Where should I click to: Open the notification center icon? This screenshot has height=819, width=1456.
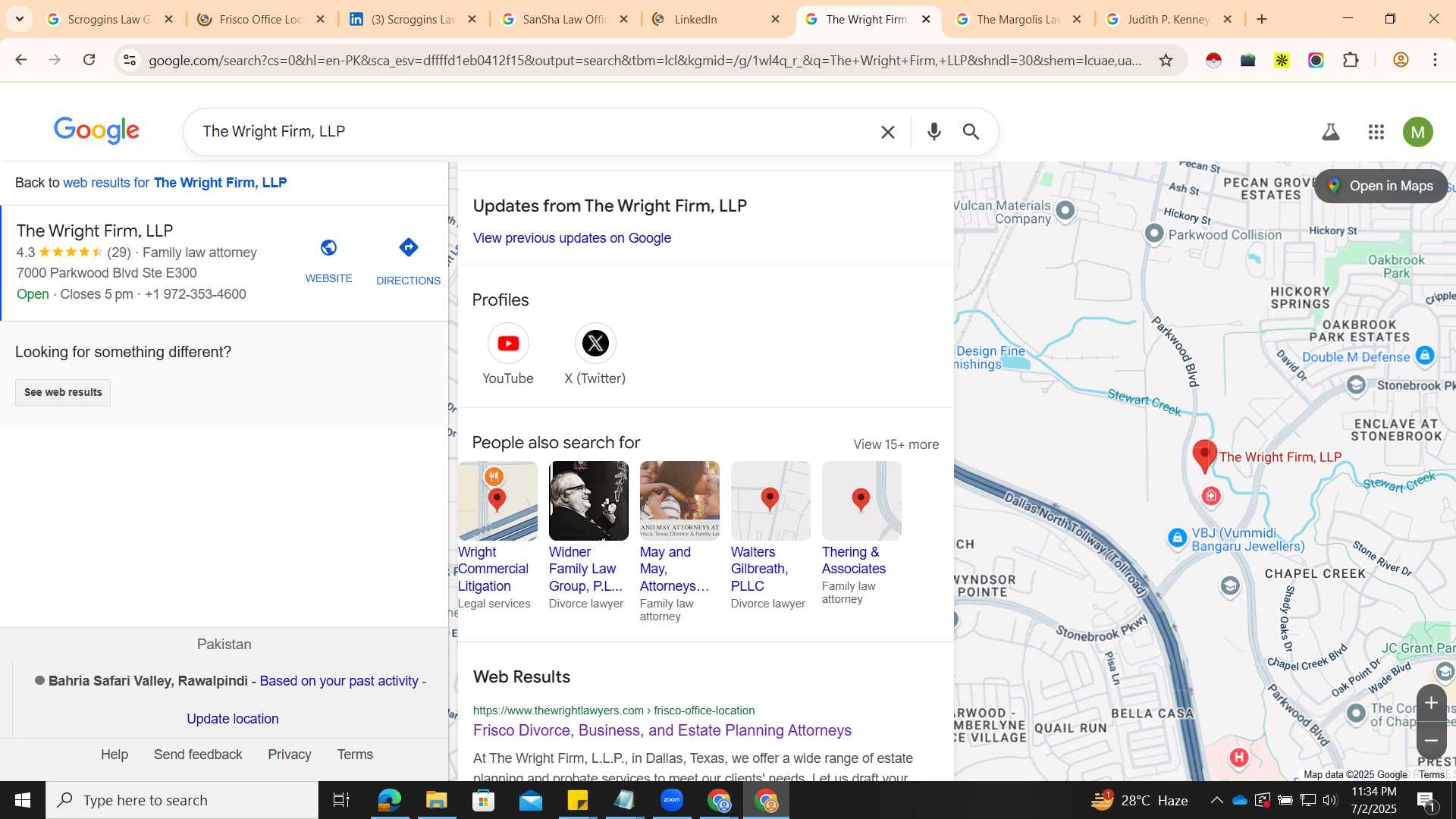click(1426, 800)
